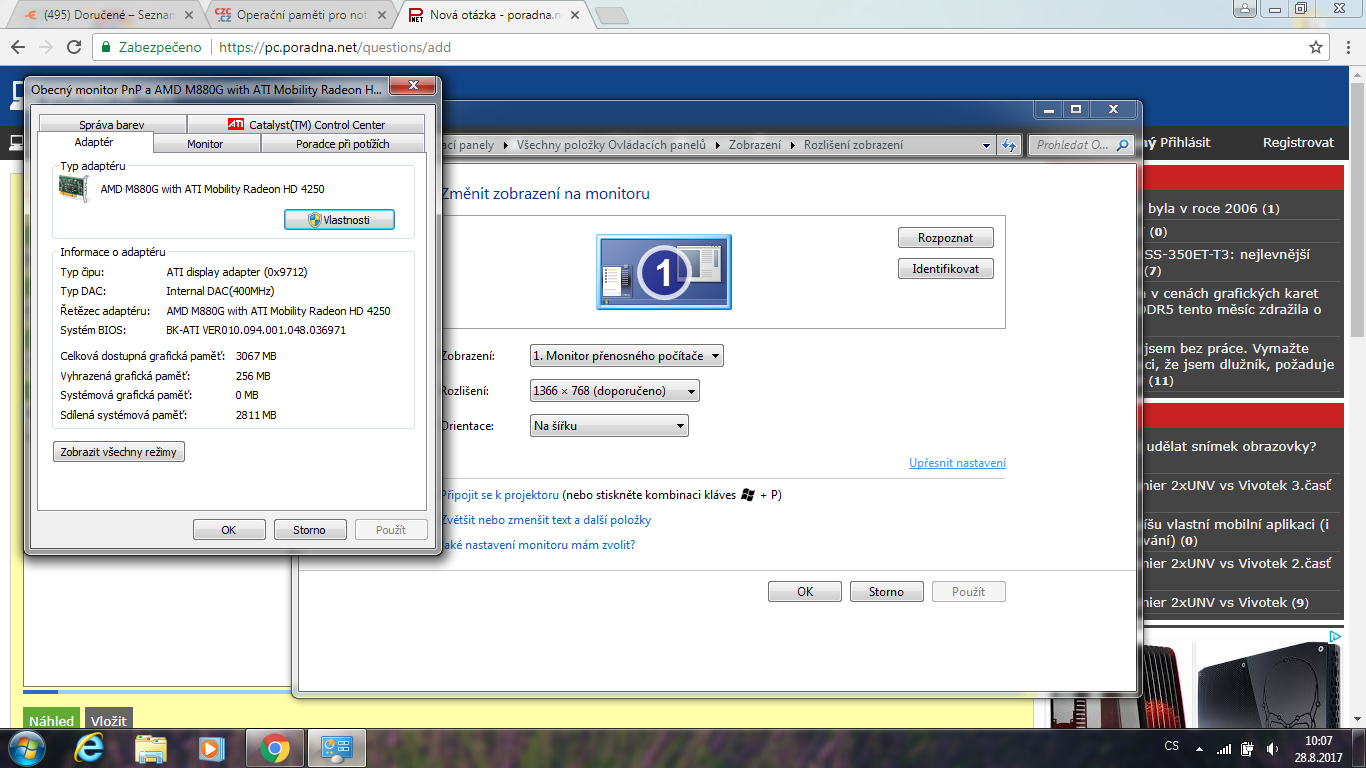Viewport: 1366px width, 768px height.
Task: Select the monitor 1 display thumbnail
Action: (664, 271)
